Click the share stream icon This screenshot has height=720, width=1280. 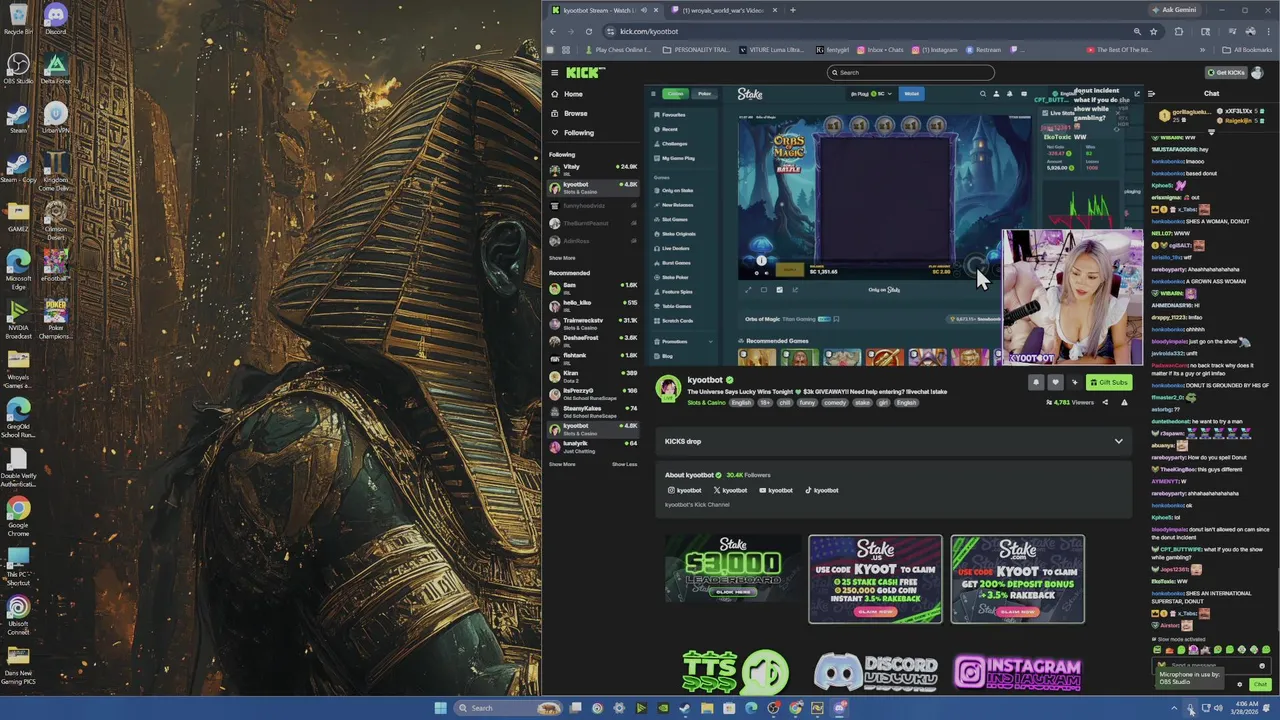1105,402
